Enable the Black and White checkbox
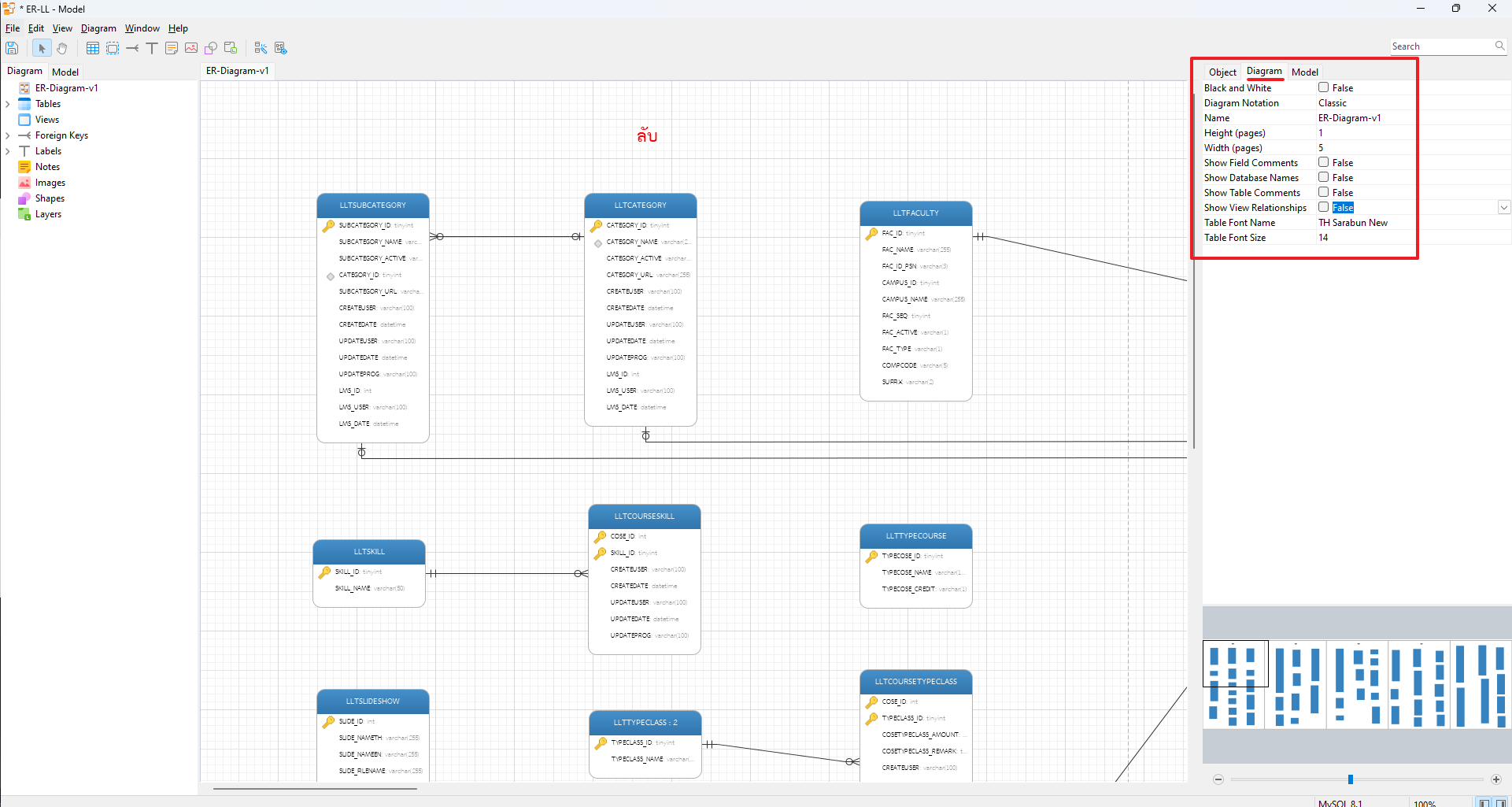Screen dimensions: 1512x807 [1324, 87]
